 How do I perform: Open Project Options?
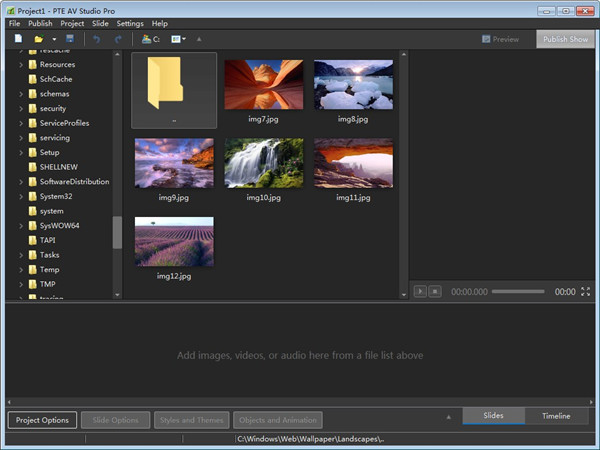pyautogui.click(x=42, y=420)
